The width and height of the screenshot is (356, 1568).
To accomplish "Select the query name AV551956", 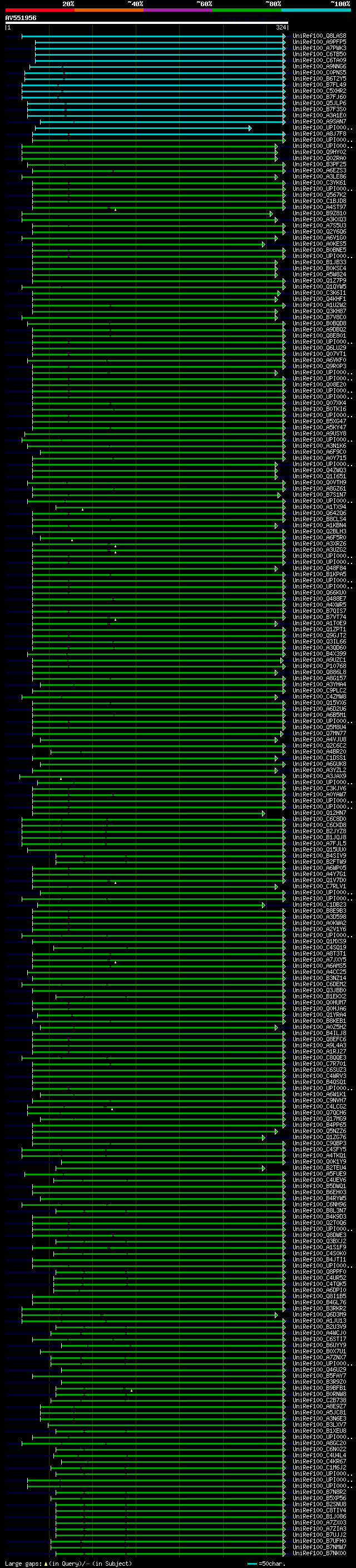I will tap(21, 18).
